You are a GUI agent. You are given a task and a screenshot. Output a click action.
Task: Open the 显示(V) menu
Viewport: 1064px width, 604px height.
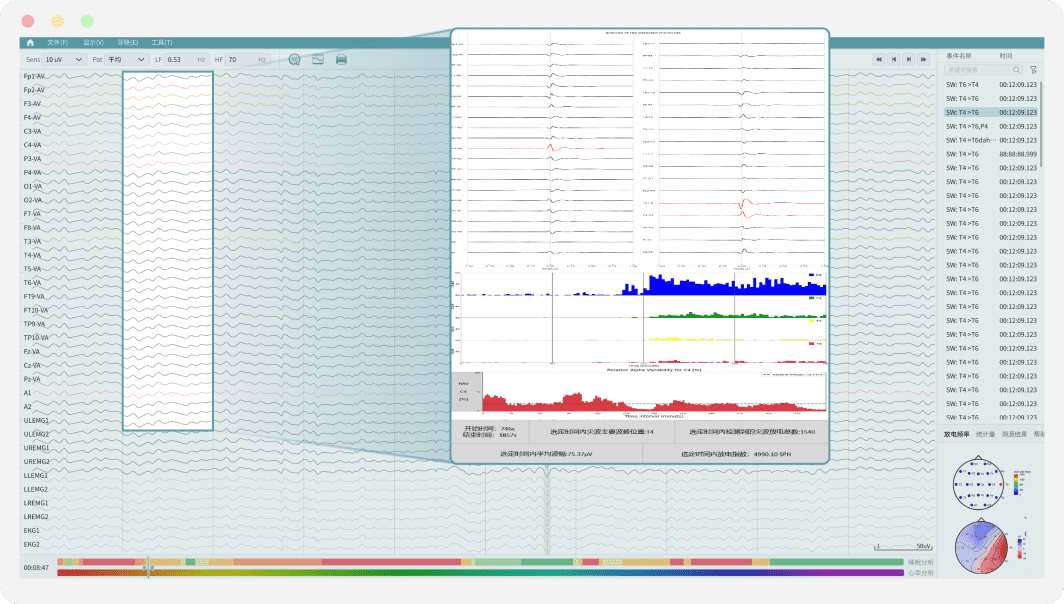[x=94, y=43]
